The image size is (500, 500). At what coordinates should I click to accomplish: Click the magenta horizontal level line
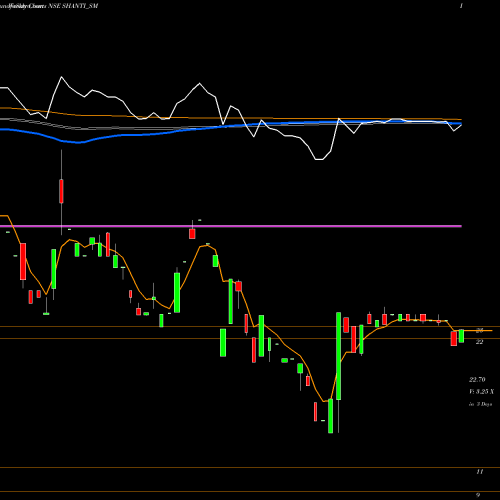(231, 226)
